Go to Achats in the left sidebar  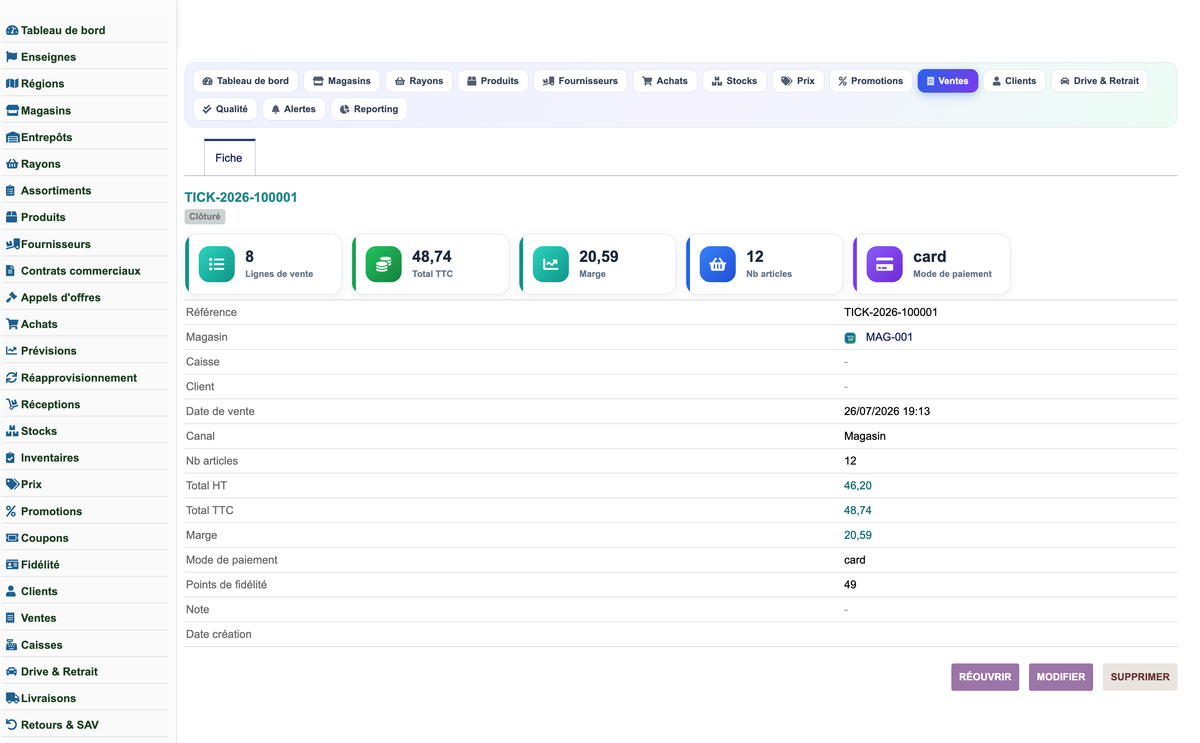pyautogui.click(x=39, y=324)
